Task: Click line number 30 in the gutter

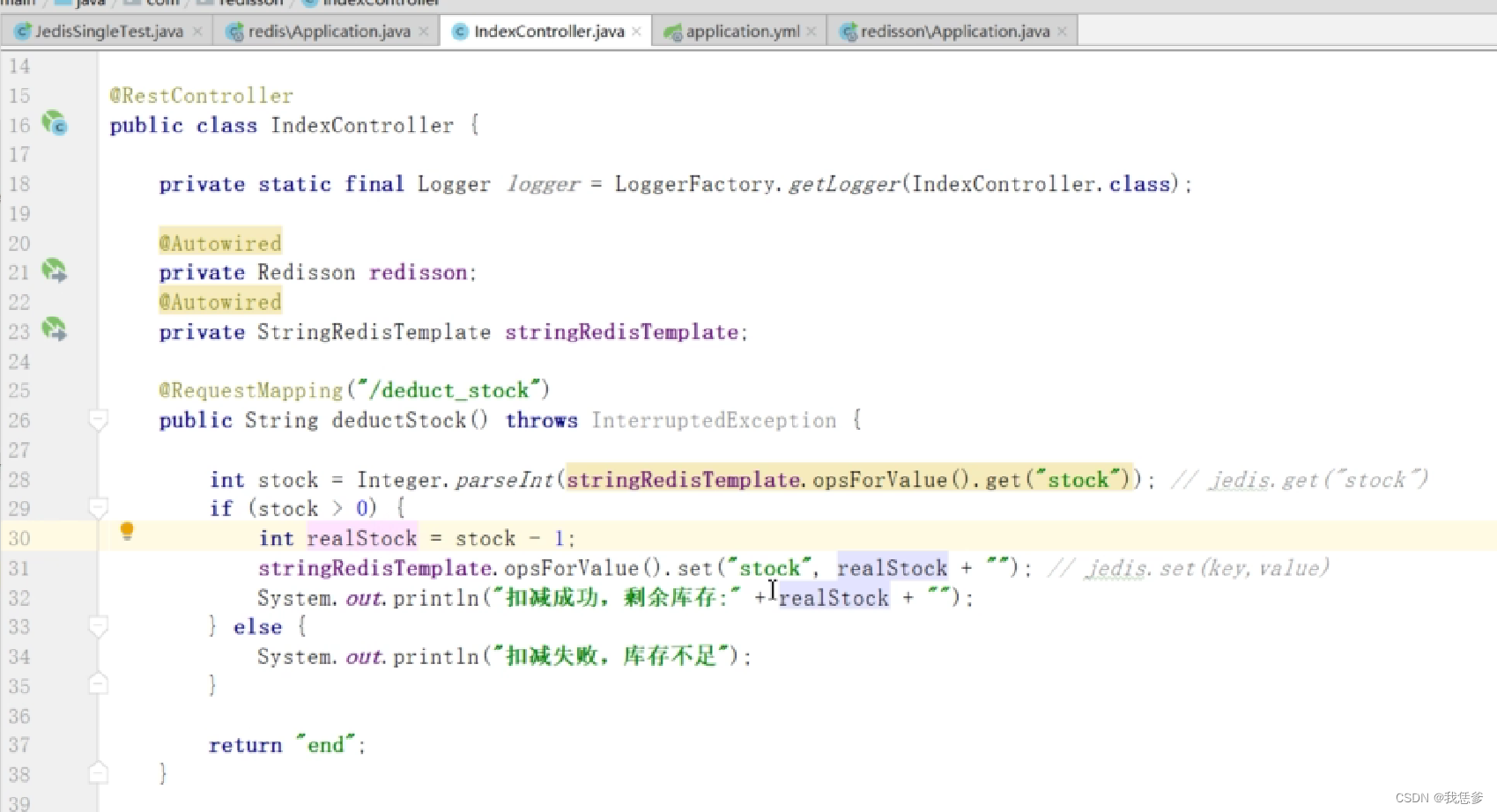Action: click(19, 538)
